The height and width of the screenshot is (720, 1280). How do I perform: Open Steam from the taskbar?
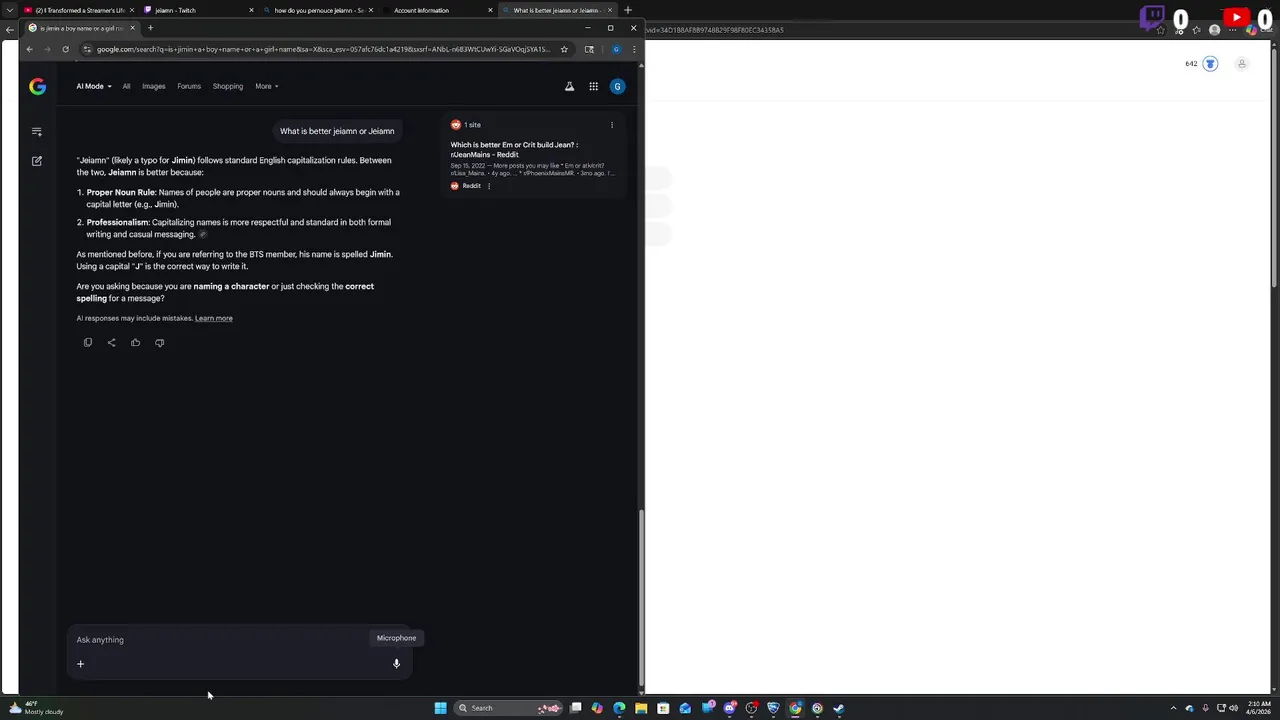pos(839,708)
